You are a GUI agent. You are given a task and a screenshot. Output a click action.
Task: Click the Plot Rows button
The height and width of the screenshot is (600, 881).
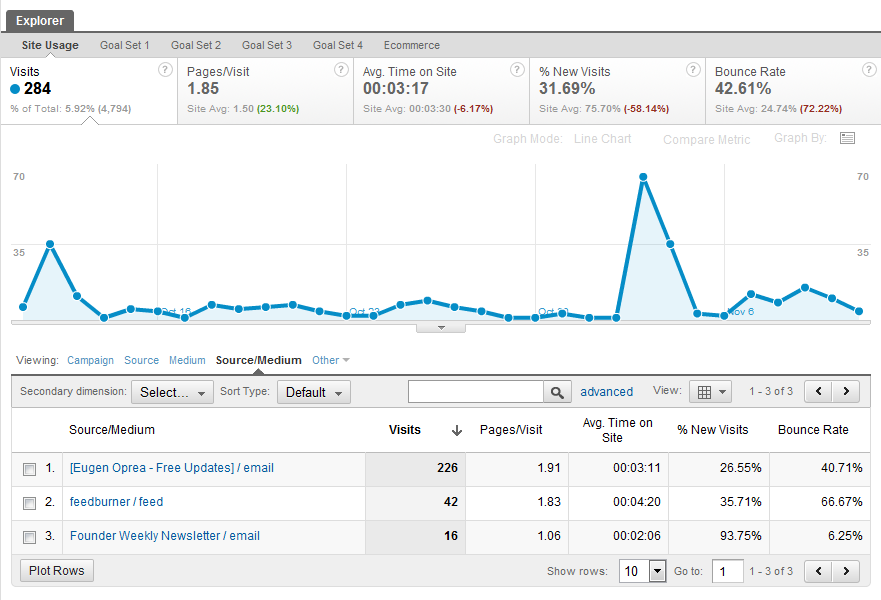point(56,570)
